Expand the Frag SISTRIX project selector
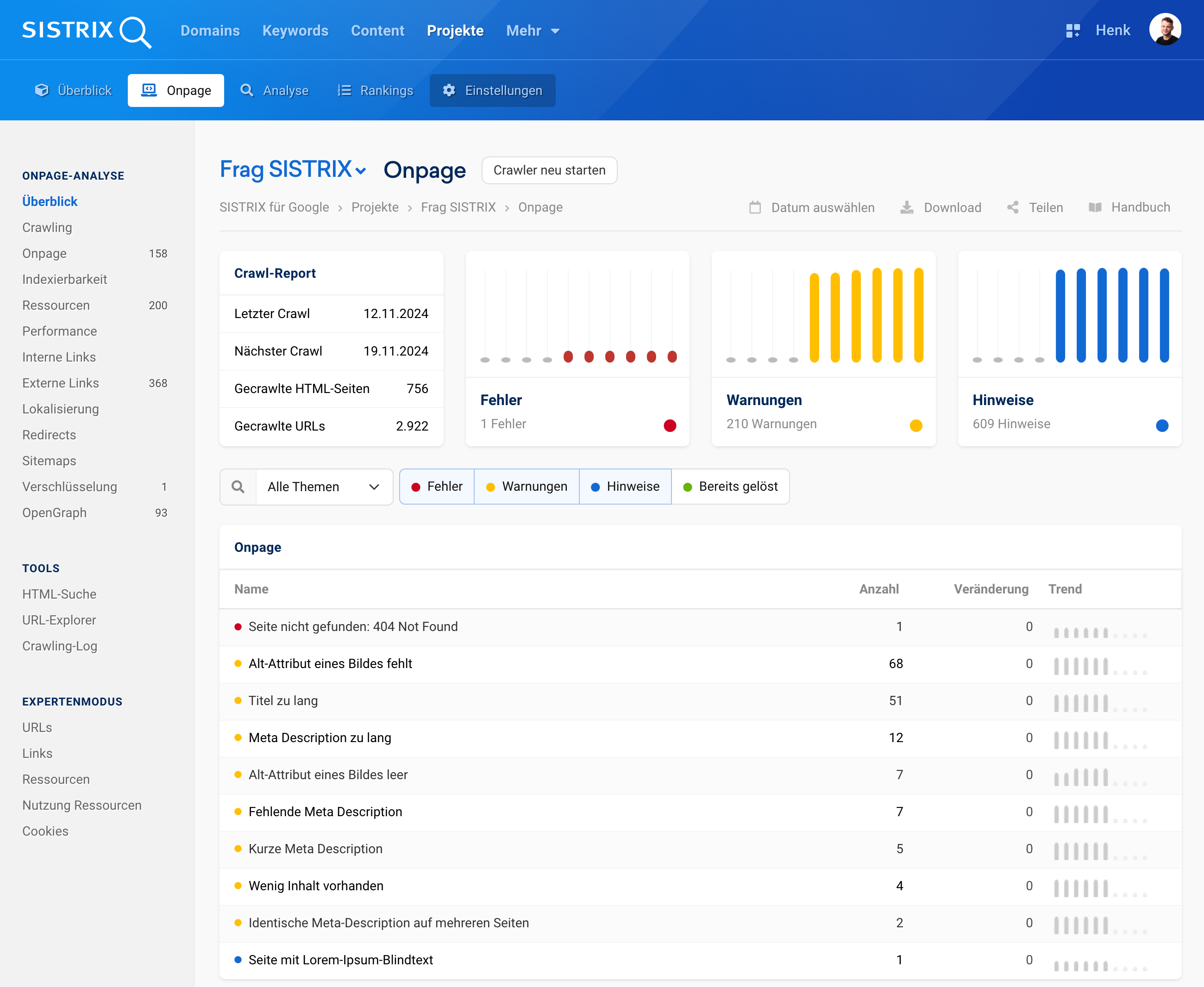 (x=293, y=169)
